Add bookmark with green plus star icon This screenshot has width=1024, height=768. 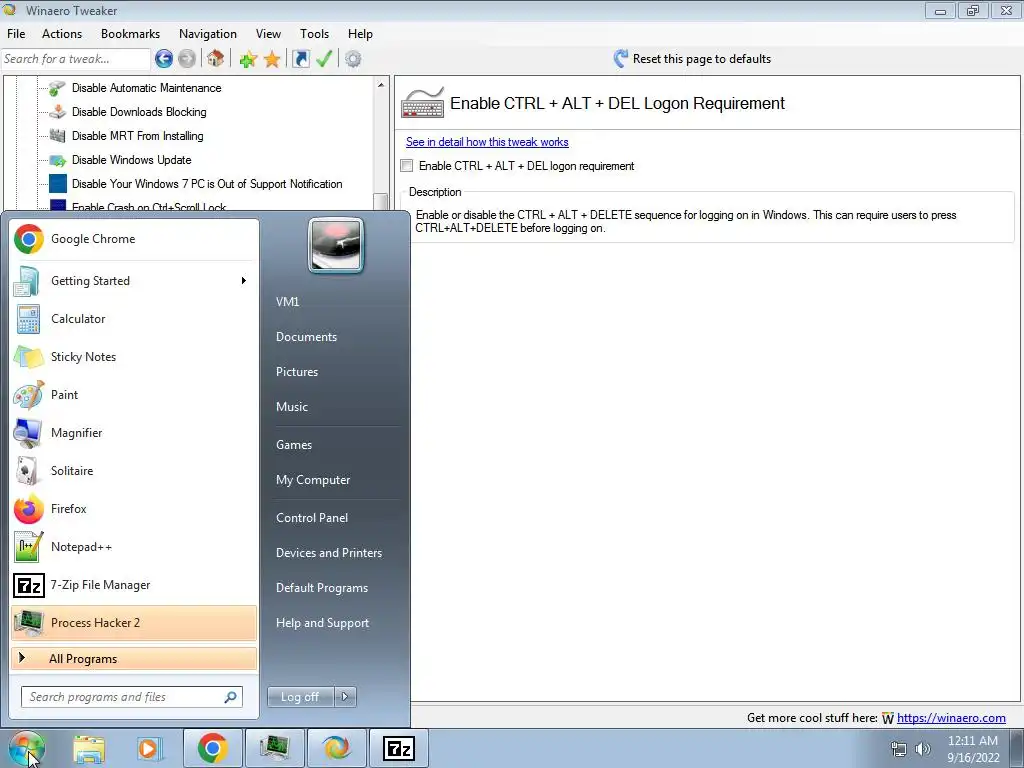pyautogui.click(x=248, y=59)
